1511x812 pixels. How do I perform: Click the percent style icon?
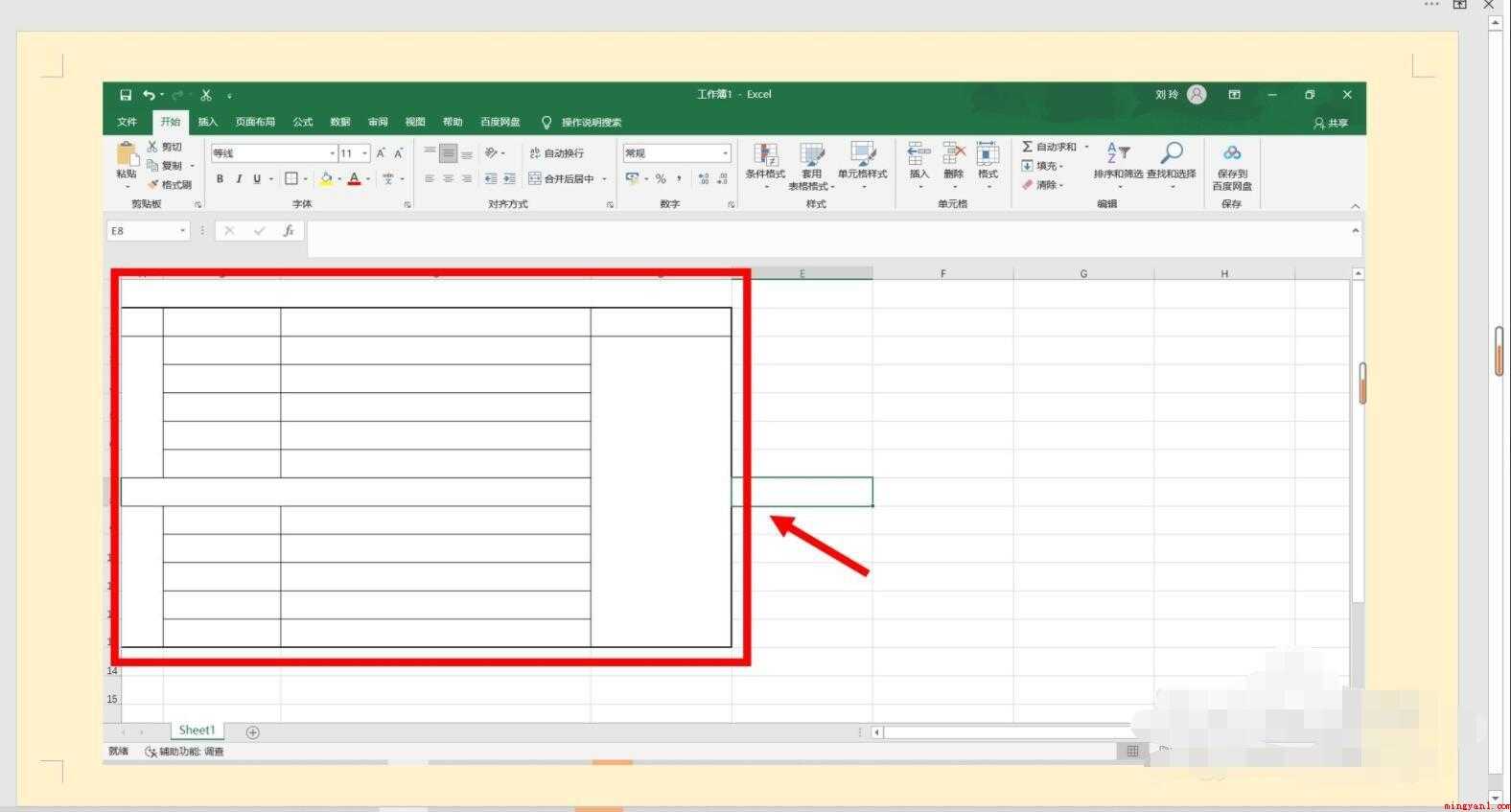[661, 179]
